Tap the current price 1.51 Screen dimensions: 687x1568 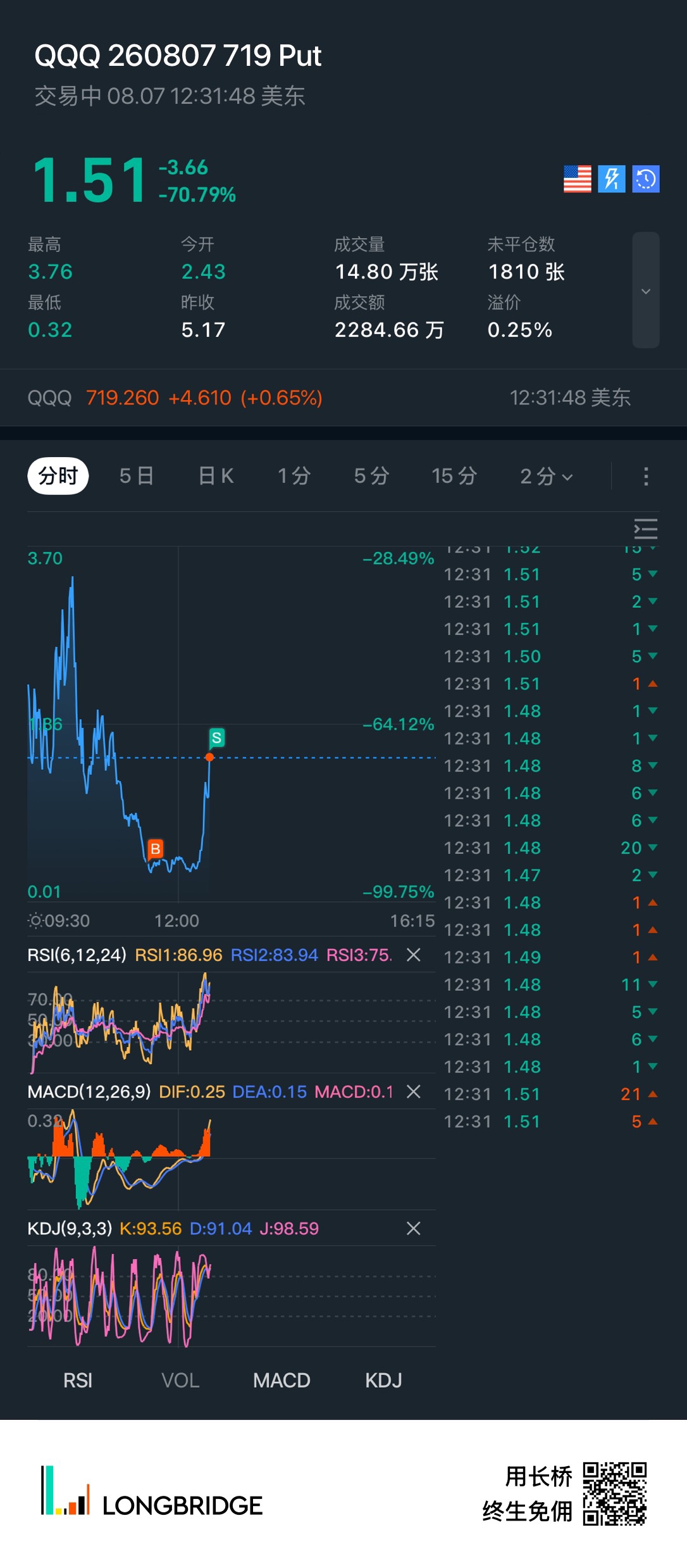point(90,182)
